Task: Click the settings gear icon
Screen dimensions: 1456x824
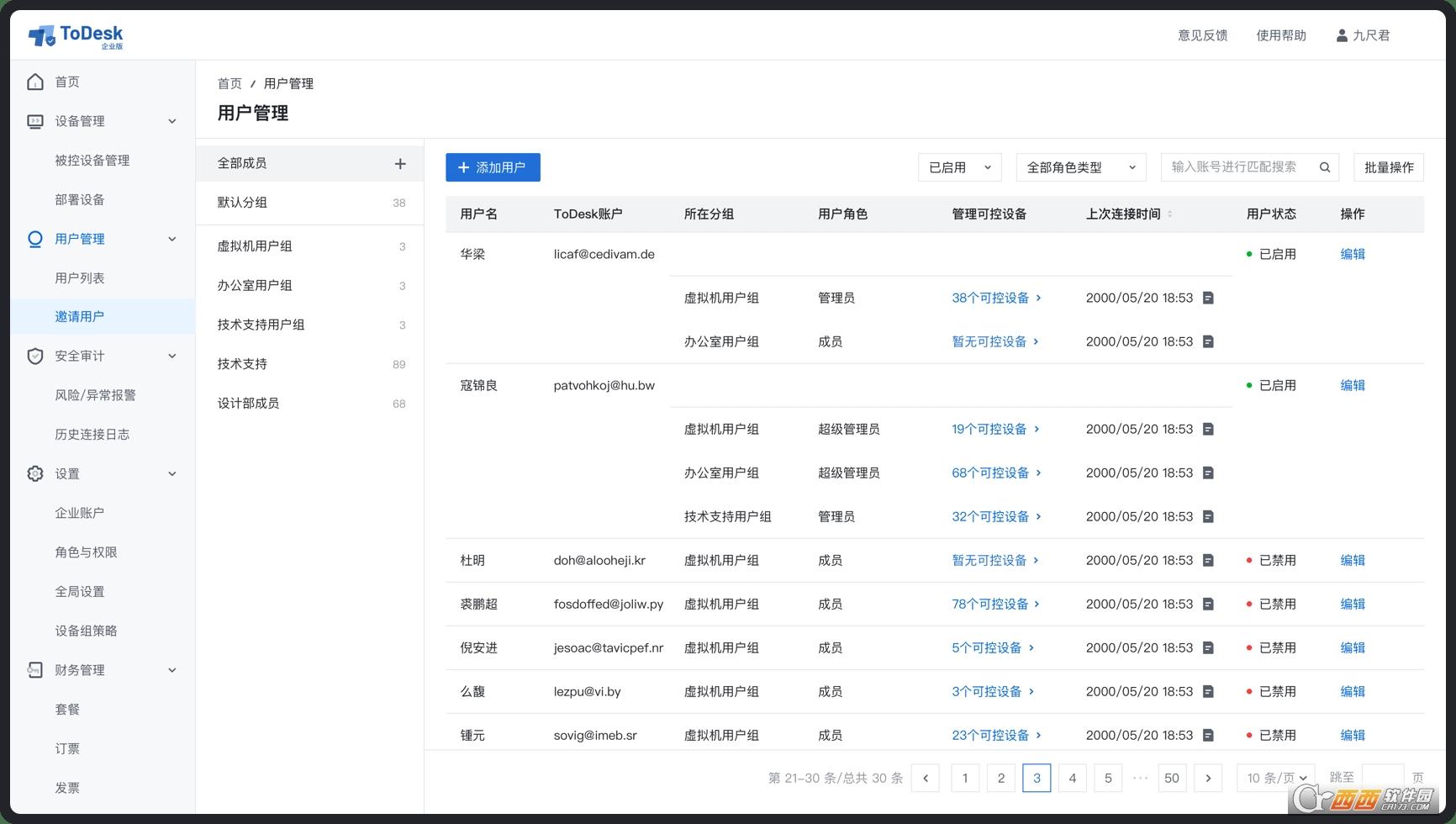Action: pyautogui.click(x=35, y=473)
